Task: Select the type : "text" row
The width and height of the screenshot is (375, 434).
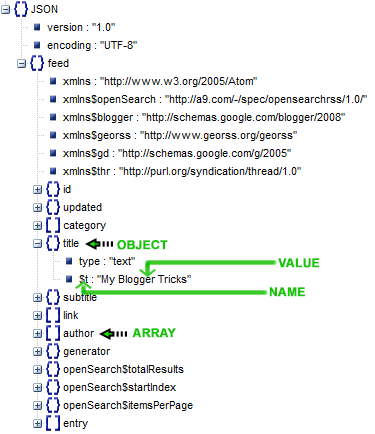Action: 107,261
